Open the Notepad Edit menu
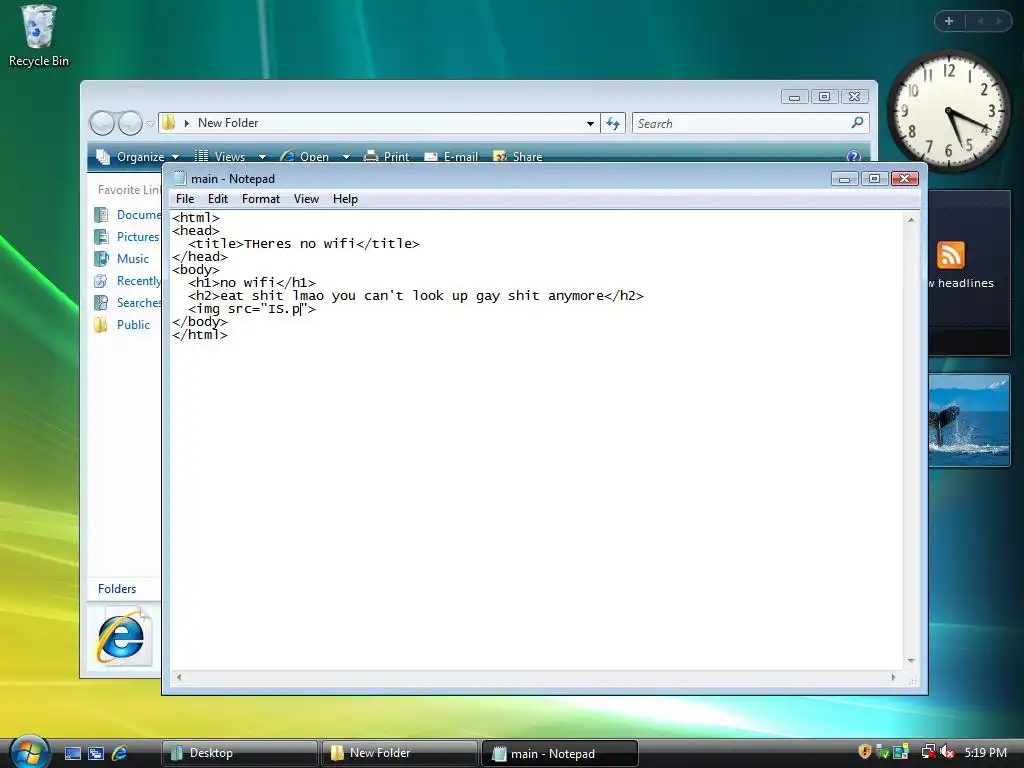This screenshot has height=768, width=1024. point(217,199)
